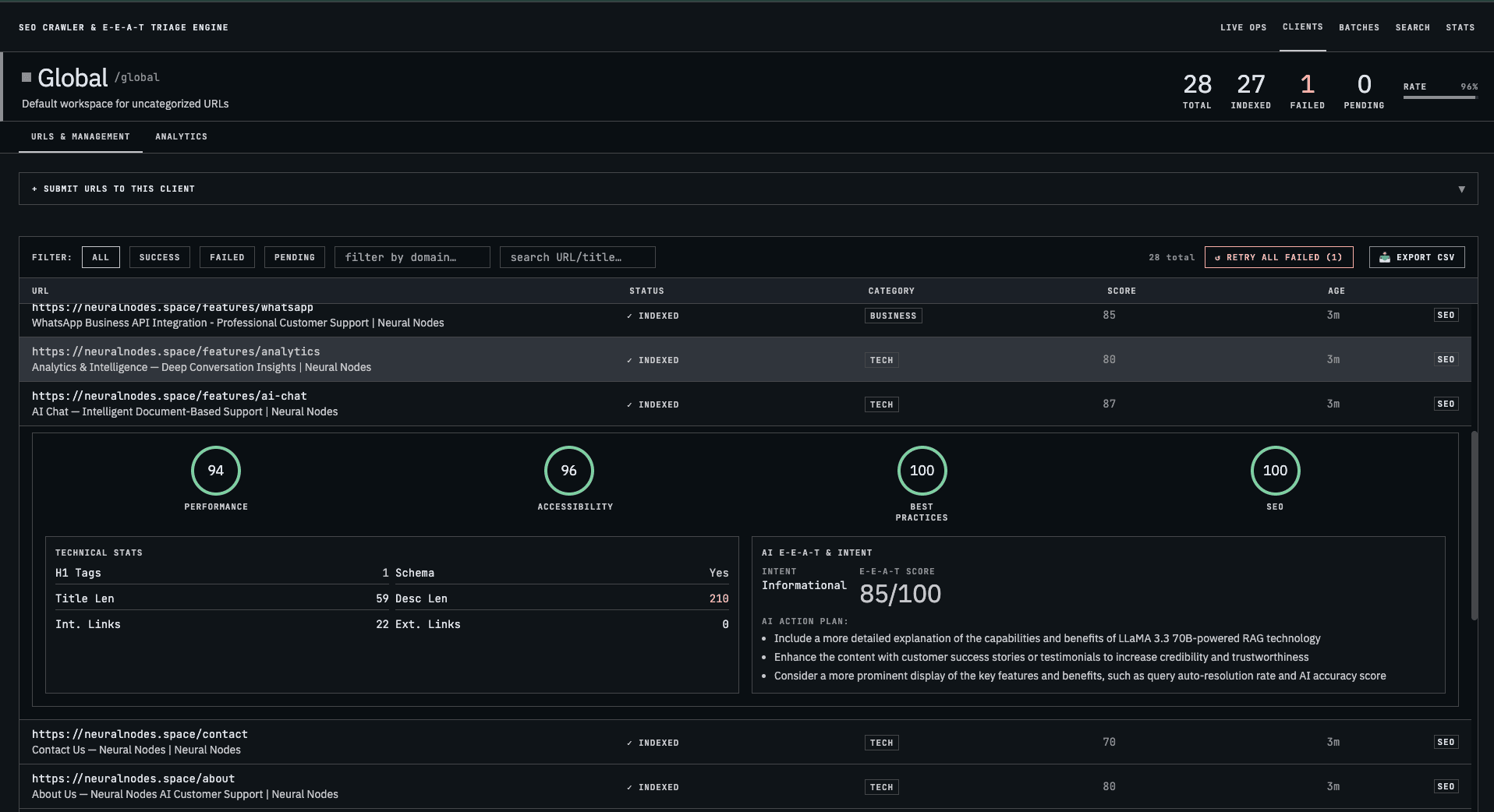Click the TECH tag on the contact row
The height and width of the screenshot is (812, 1494).
[881, 743]
